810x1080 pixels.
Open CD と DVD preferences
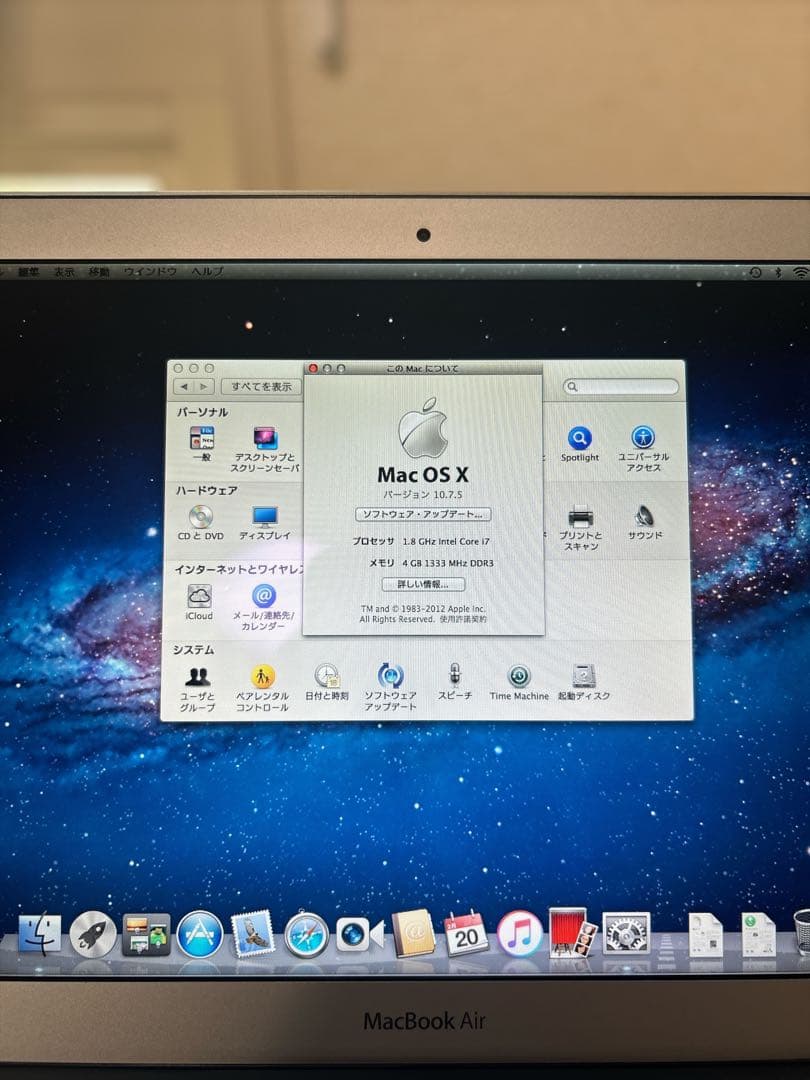(200, 523)
